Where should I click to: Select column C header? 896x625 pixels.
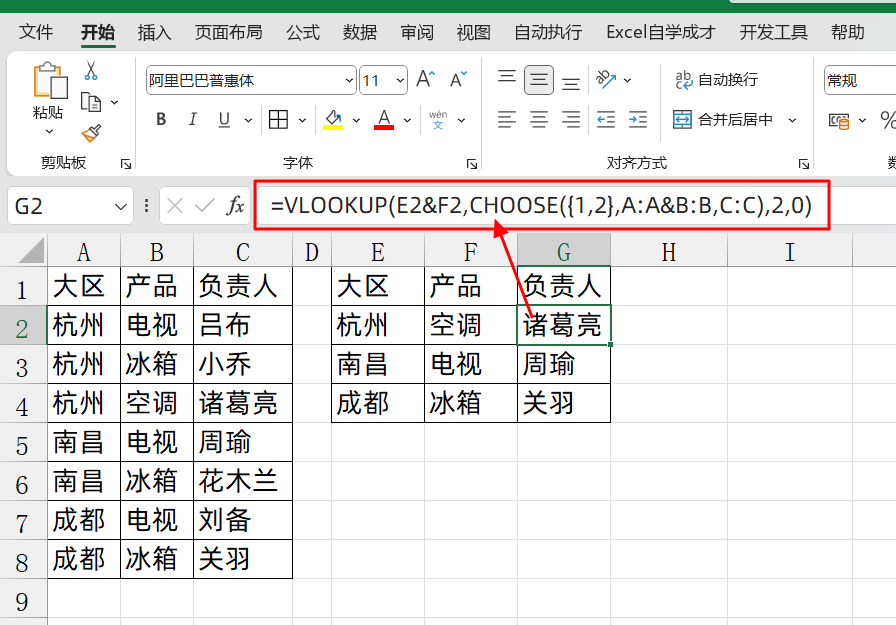(x=243, y=252)
